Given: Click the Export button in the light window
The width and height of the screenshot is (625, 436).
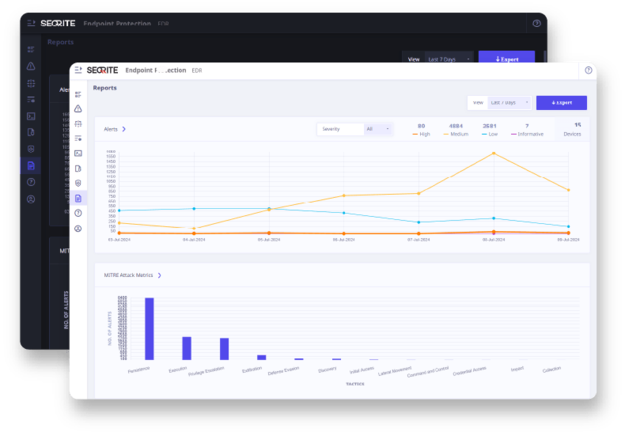Looking at the screenshot, I should 561,102.
